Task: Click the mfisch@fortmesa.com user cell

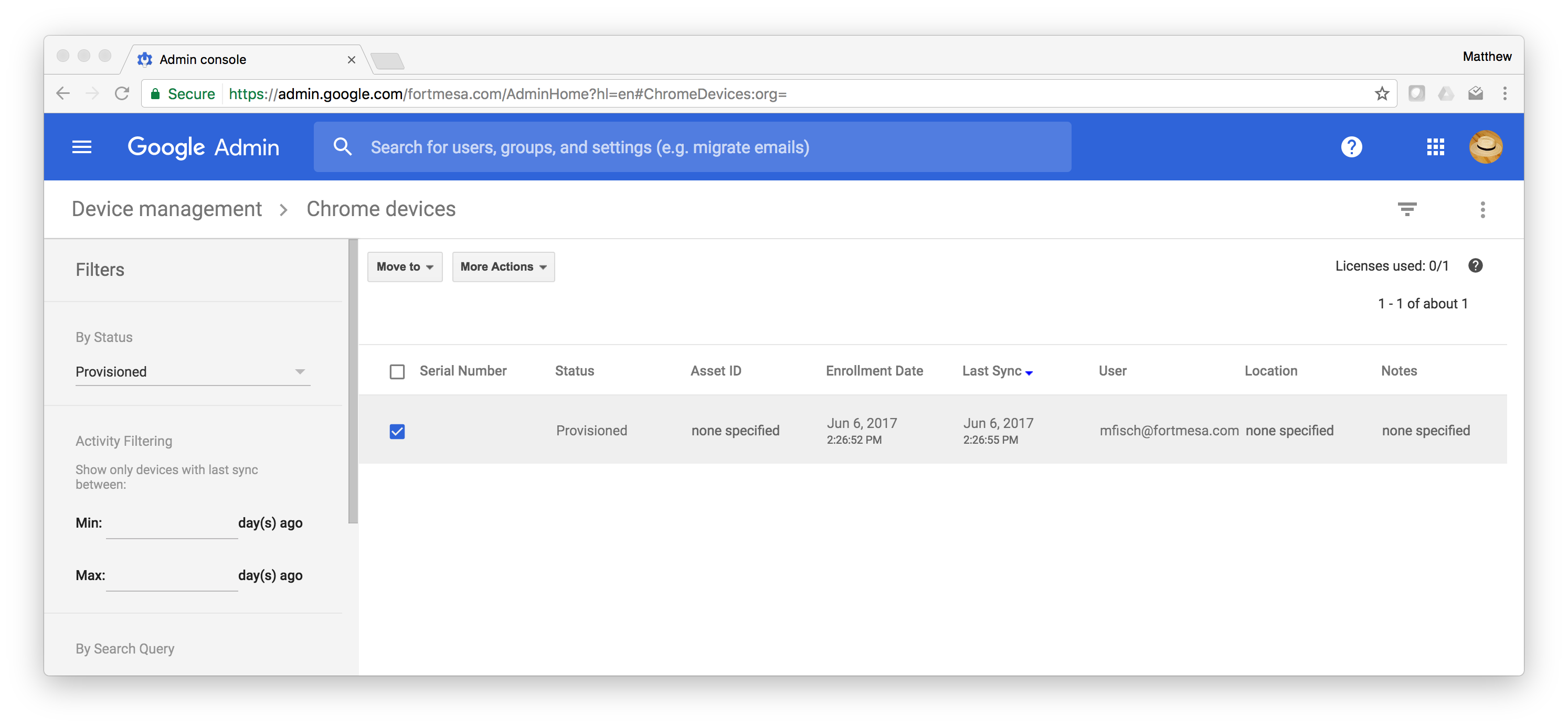Action: coord(1169,431)
